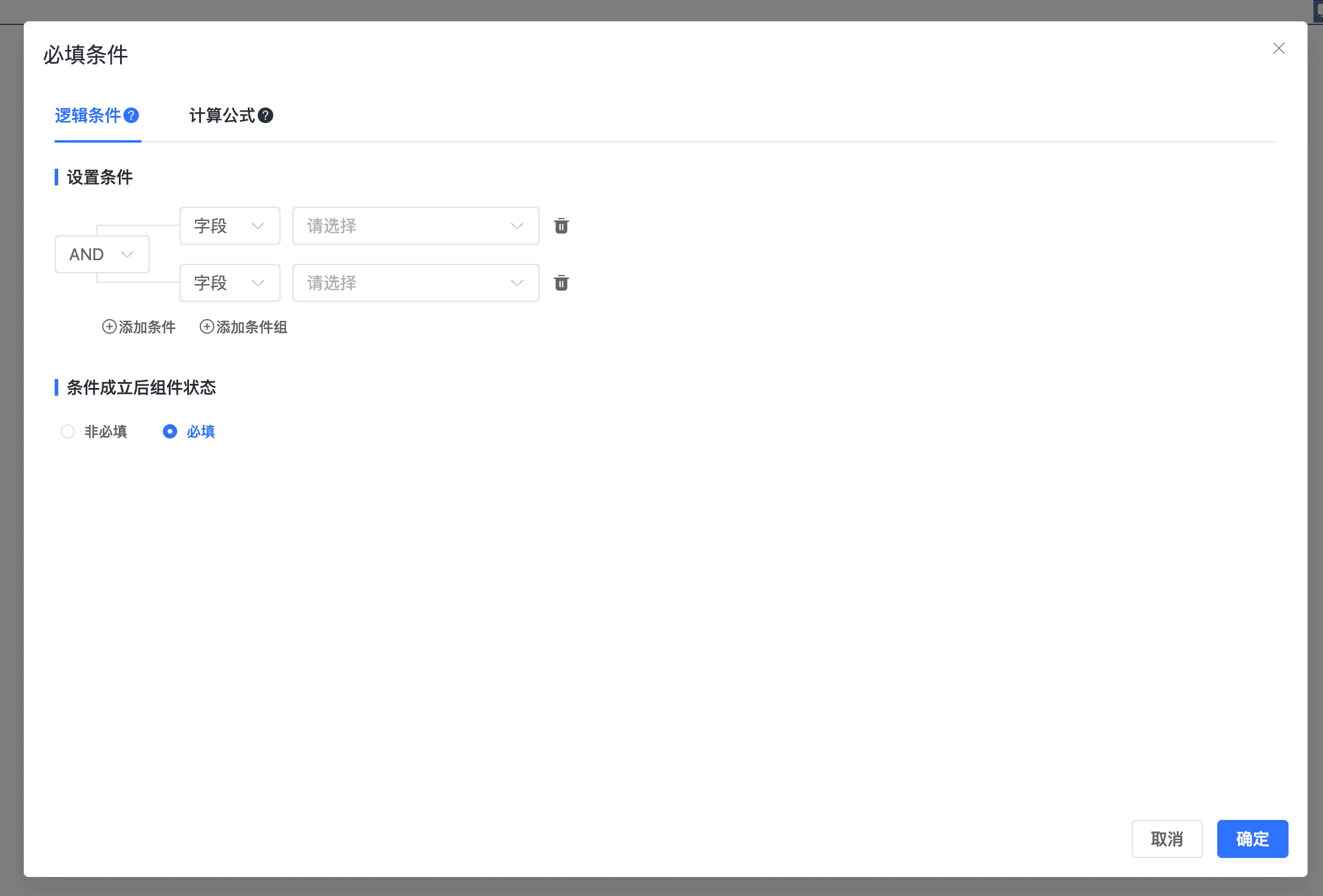Delete the second condition row

[561, 283]
